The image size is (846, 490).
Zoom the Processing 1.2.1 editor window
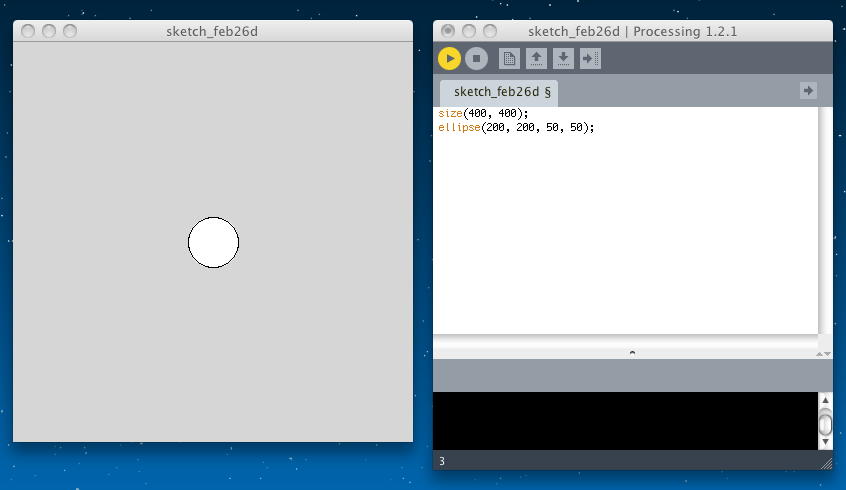click(x=490, y=31)
